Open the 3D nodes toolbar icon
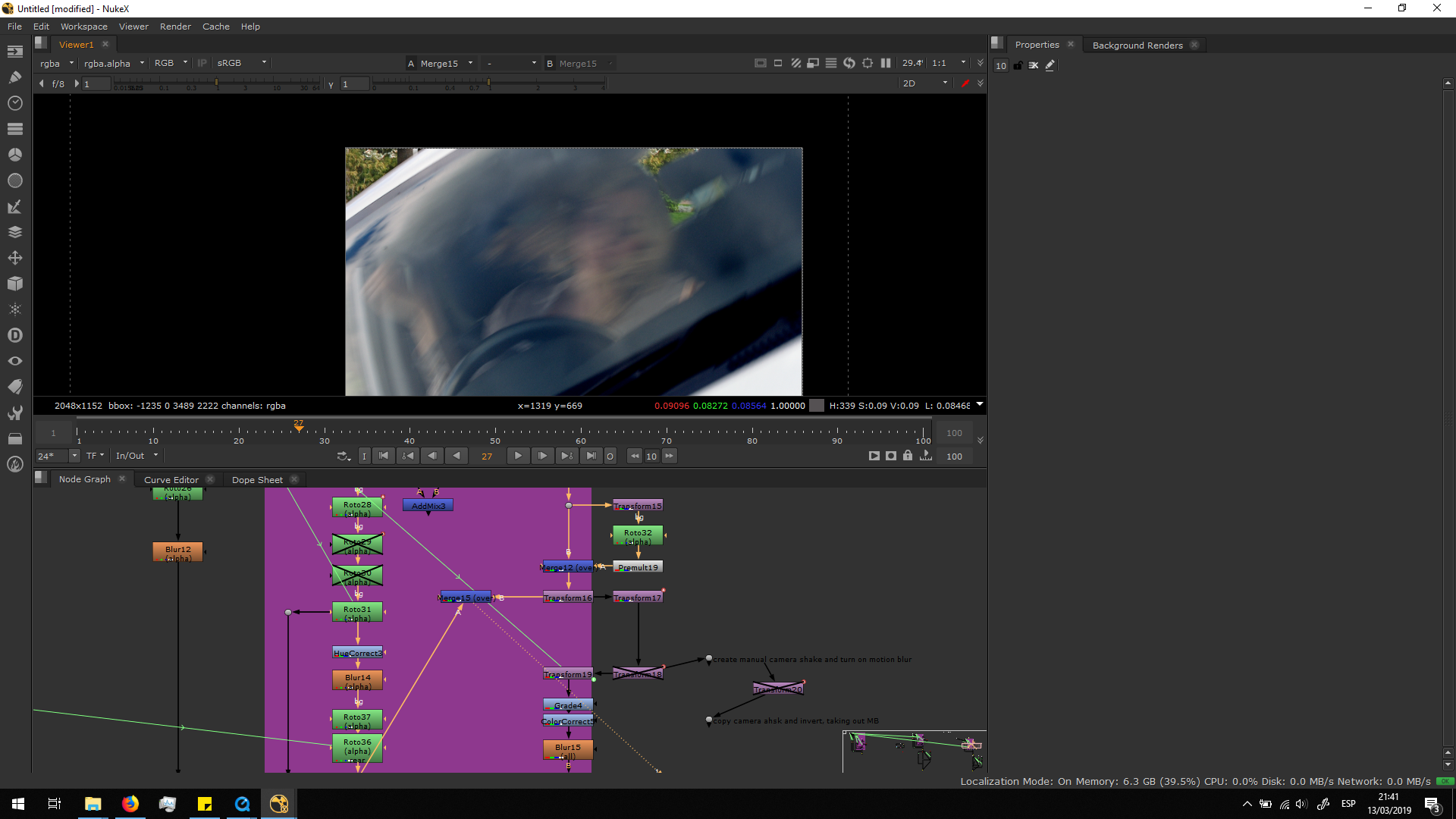The height and width of the screenshot is (819, 1456). point(14,284)
